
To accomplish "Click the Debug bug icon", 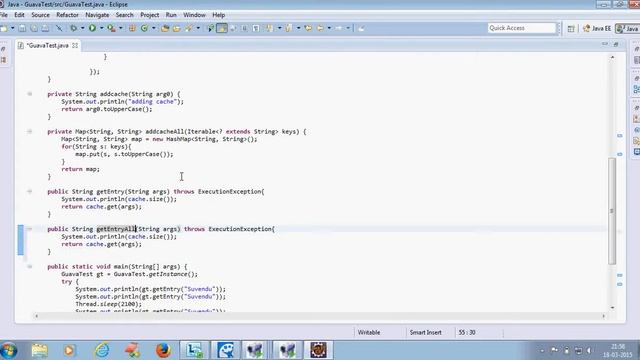I will click(x=73, y=28).
